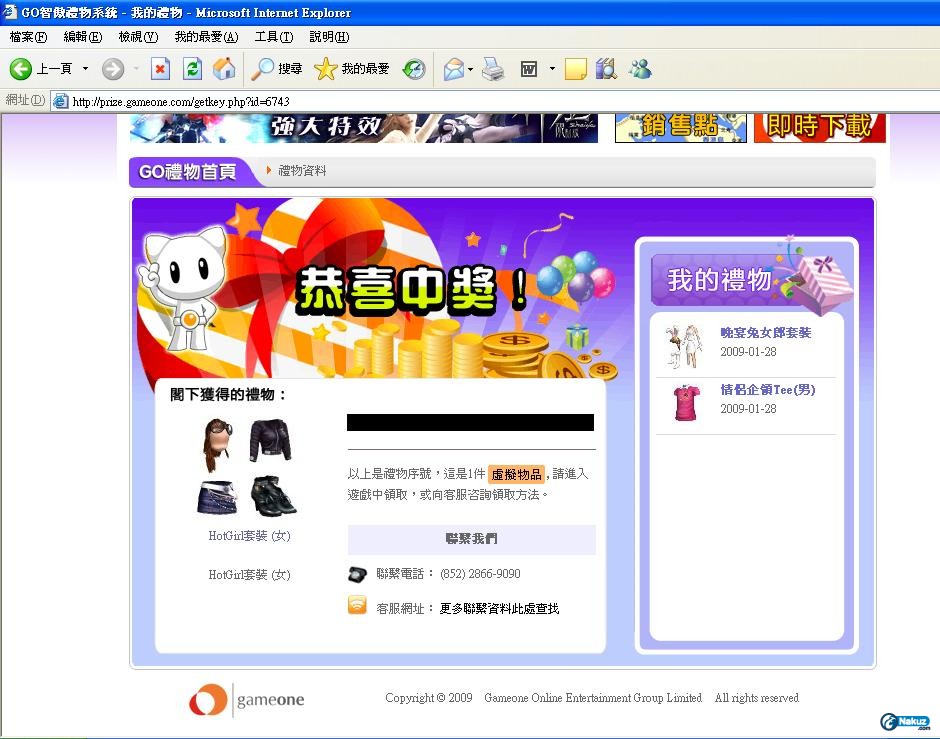Click the HotGirl denim skirt thumbnail

click(218, 496)
